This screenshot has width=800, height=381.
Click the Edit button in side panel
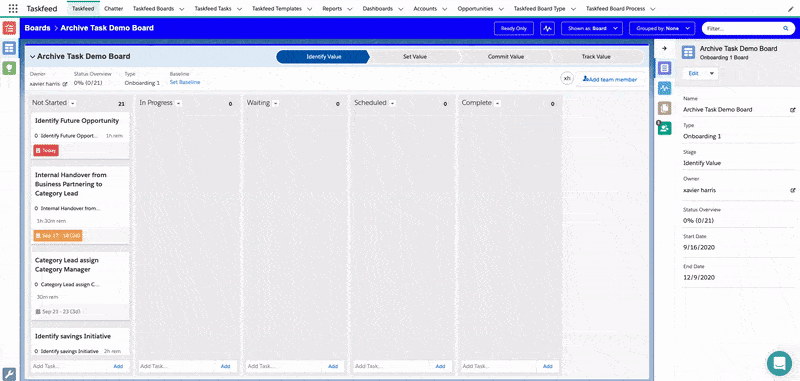693,73
